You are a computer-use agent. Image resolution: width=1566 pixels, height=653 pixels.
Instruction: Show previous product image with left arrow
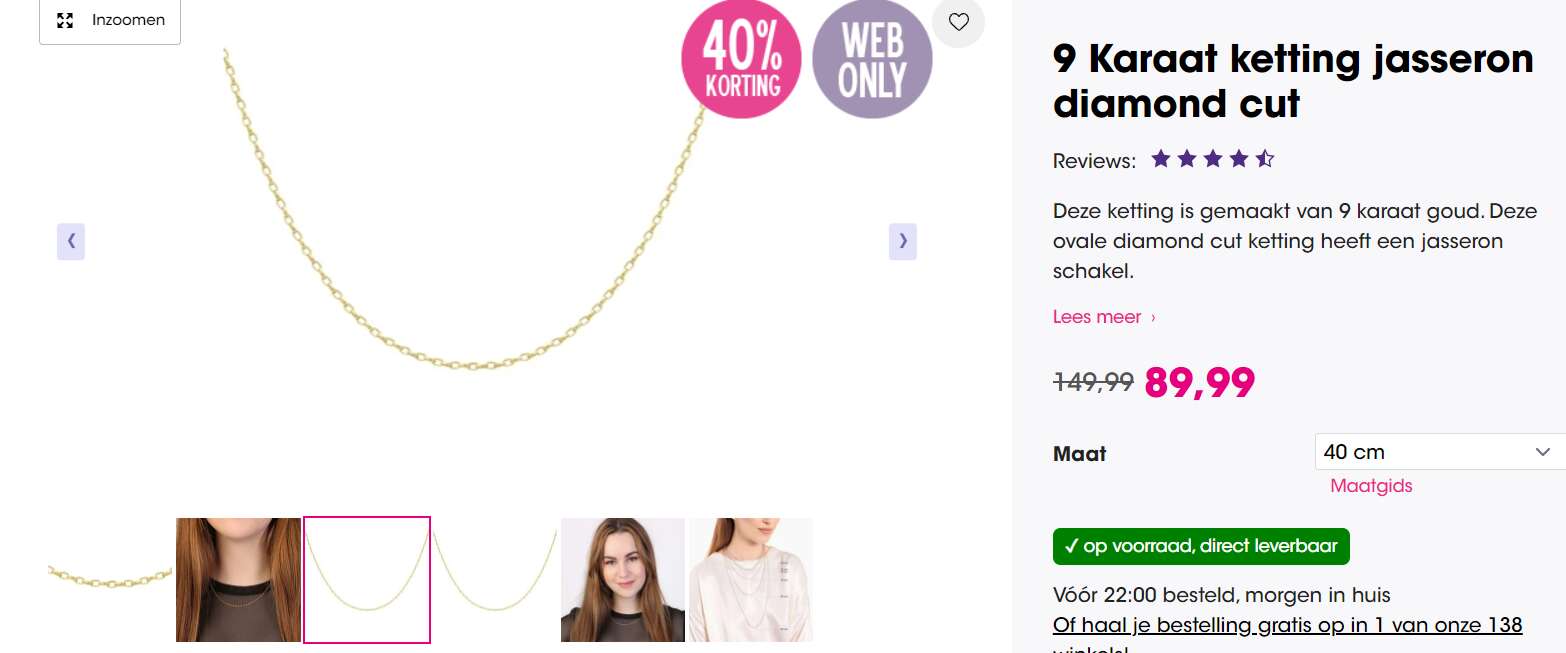[71, 241]
